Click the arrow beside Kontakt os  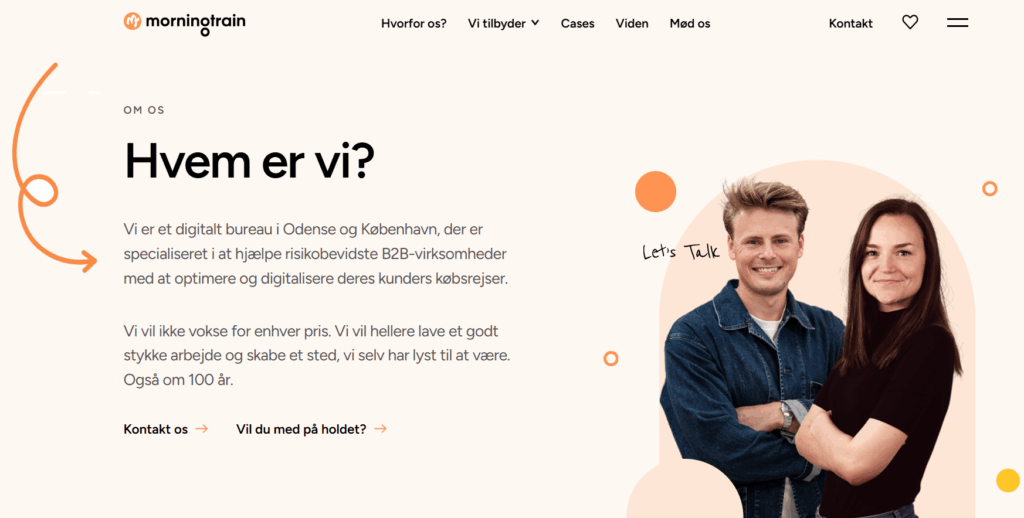[x=202, y=429]
